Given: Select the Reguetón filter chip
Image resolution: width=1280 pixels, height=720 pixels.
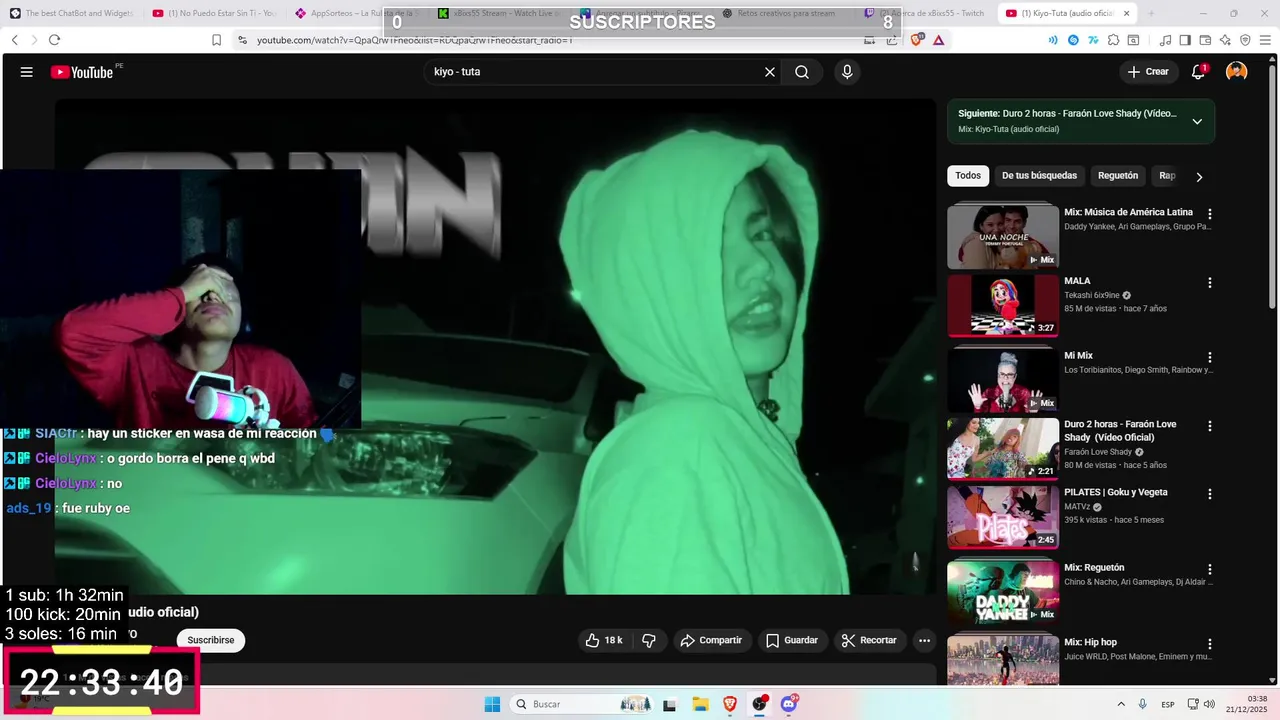Looking at the screenshot, I should (1118, 176).
